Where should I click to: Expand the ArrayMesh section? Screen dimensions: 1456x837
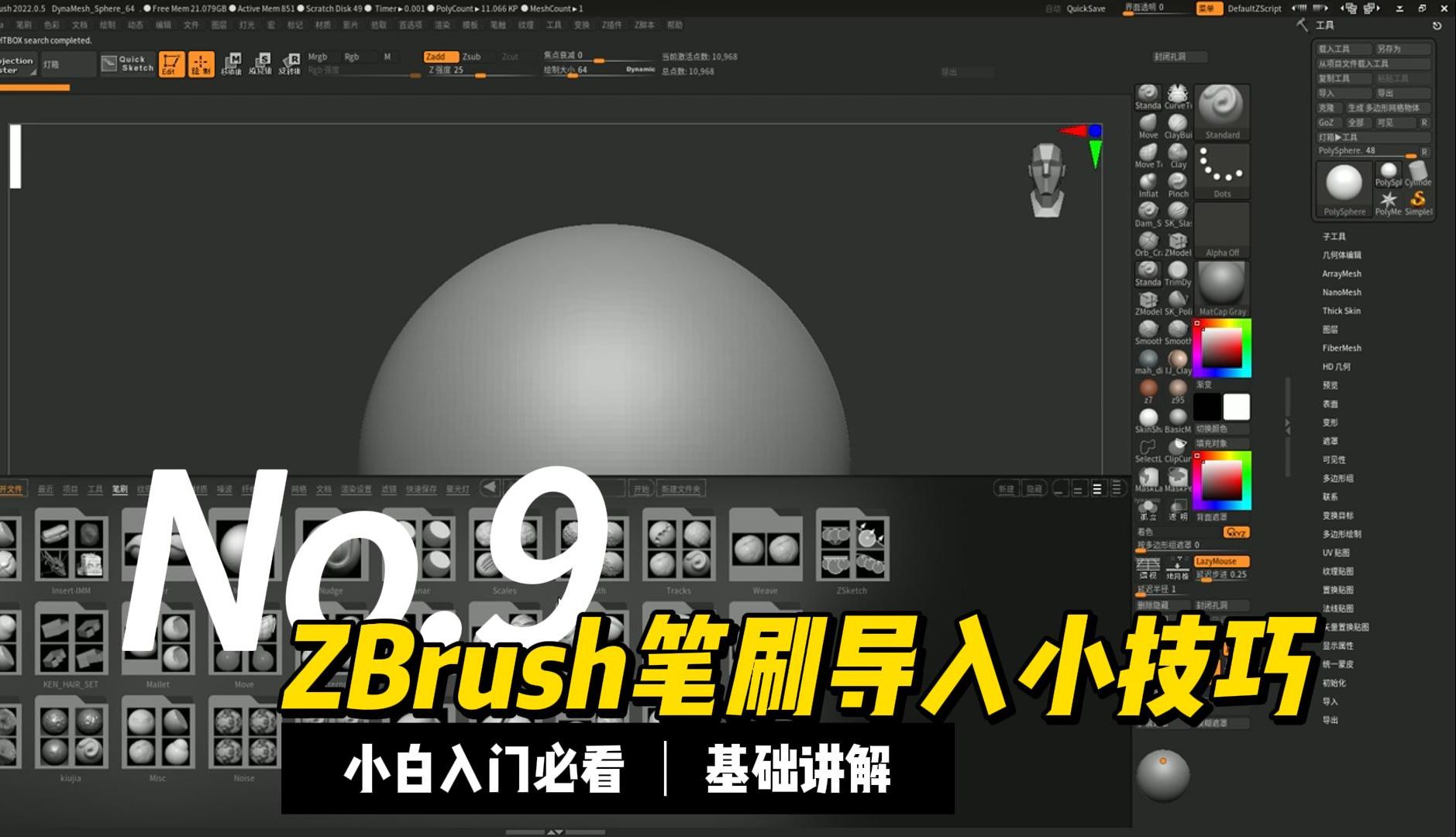point(1341,274)
